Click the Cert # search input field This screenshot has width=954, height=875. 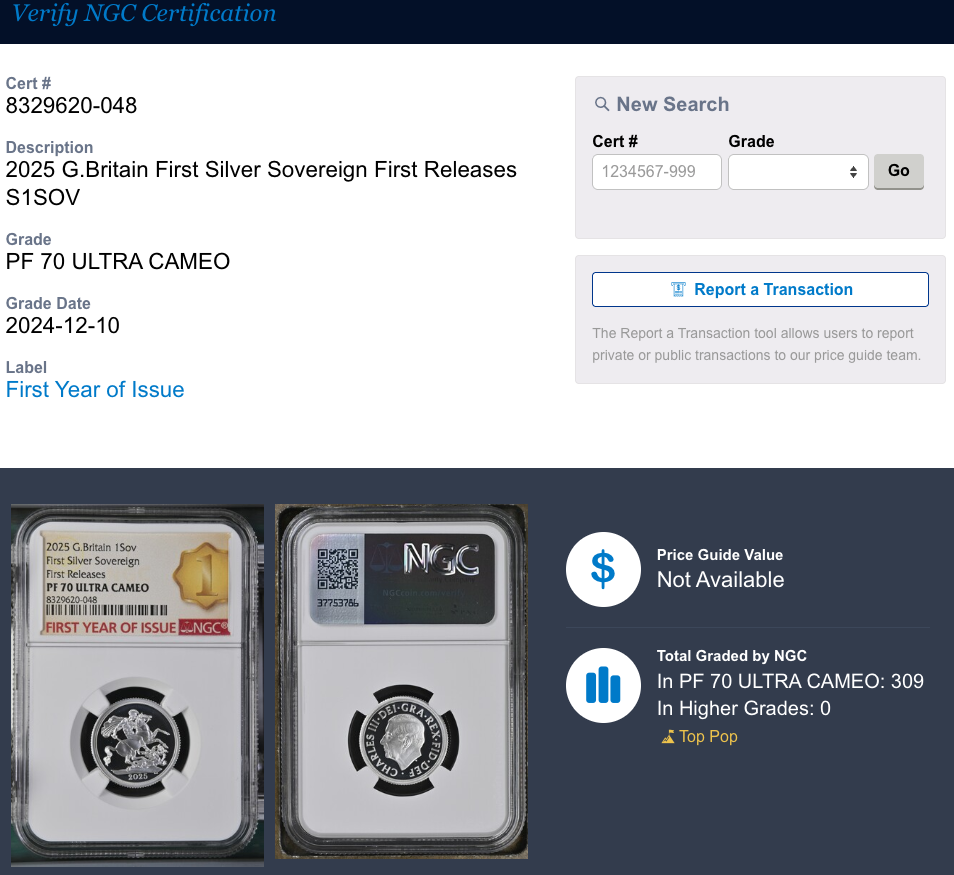[x=656, y=172]
